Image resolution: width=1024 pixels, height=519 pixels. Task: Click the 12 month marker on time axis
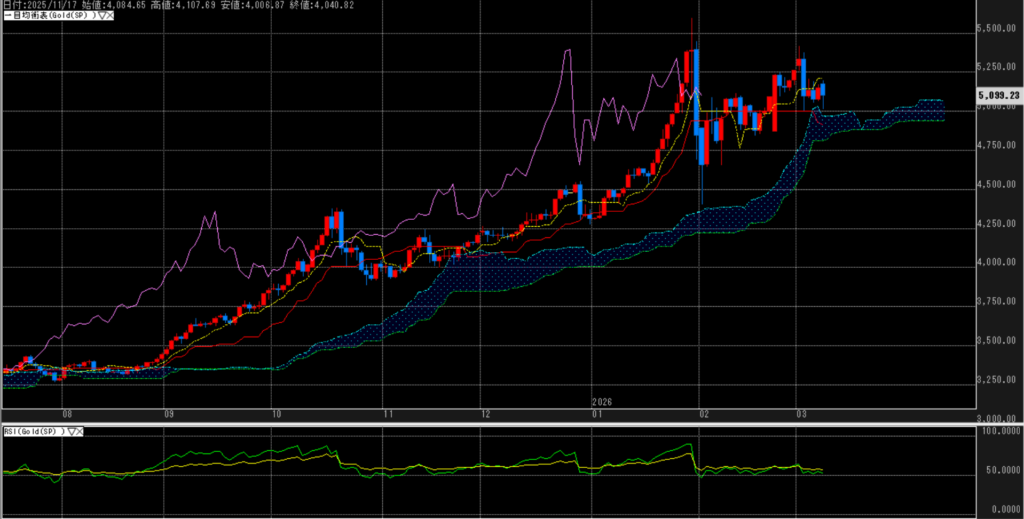485,412
